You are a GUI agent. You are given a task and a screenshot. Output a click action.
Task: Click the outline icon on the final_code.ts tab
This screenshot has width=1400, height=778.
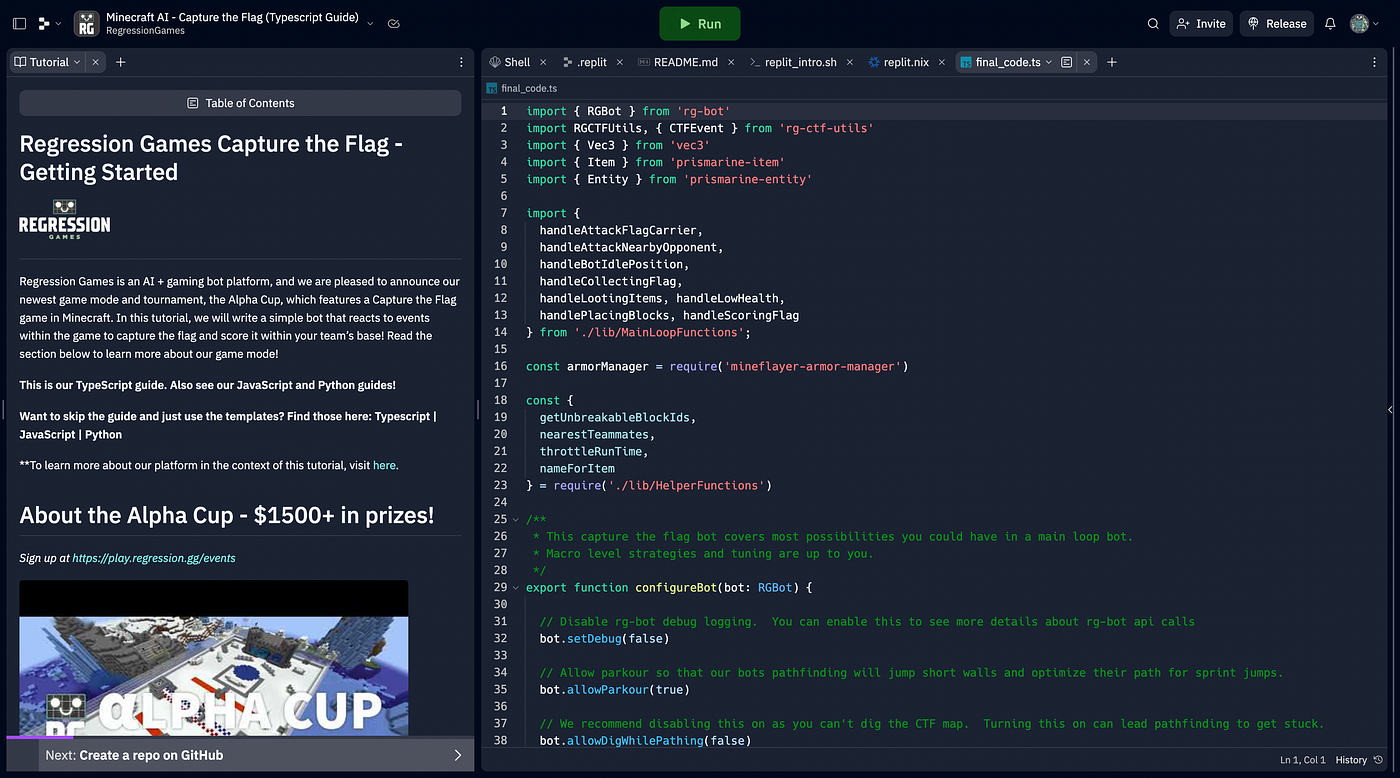pyautogui.click(x=1067, y=62)
